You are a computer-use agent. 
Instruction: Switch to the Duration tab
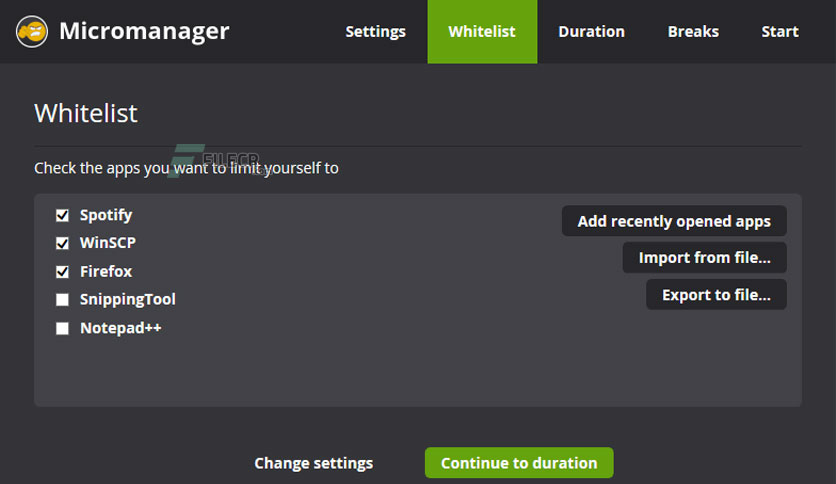pos(591,31)
